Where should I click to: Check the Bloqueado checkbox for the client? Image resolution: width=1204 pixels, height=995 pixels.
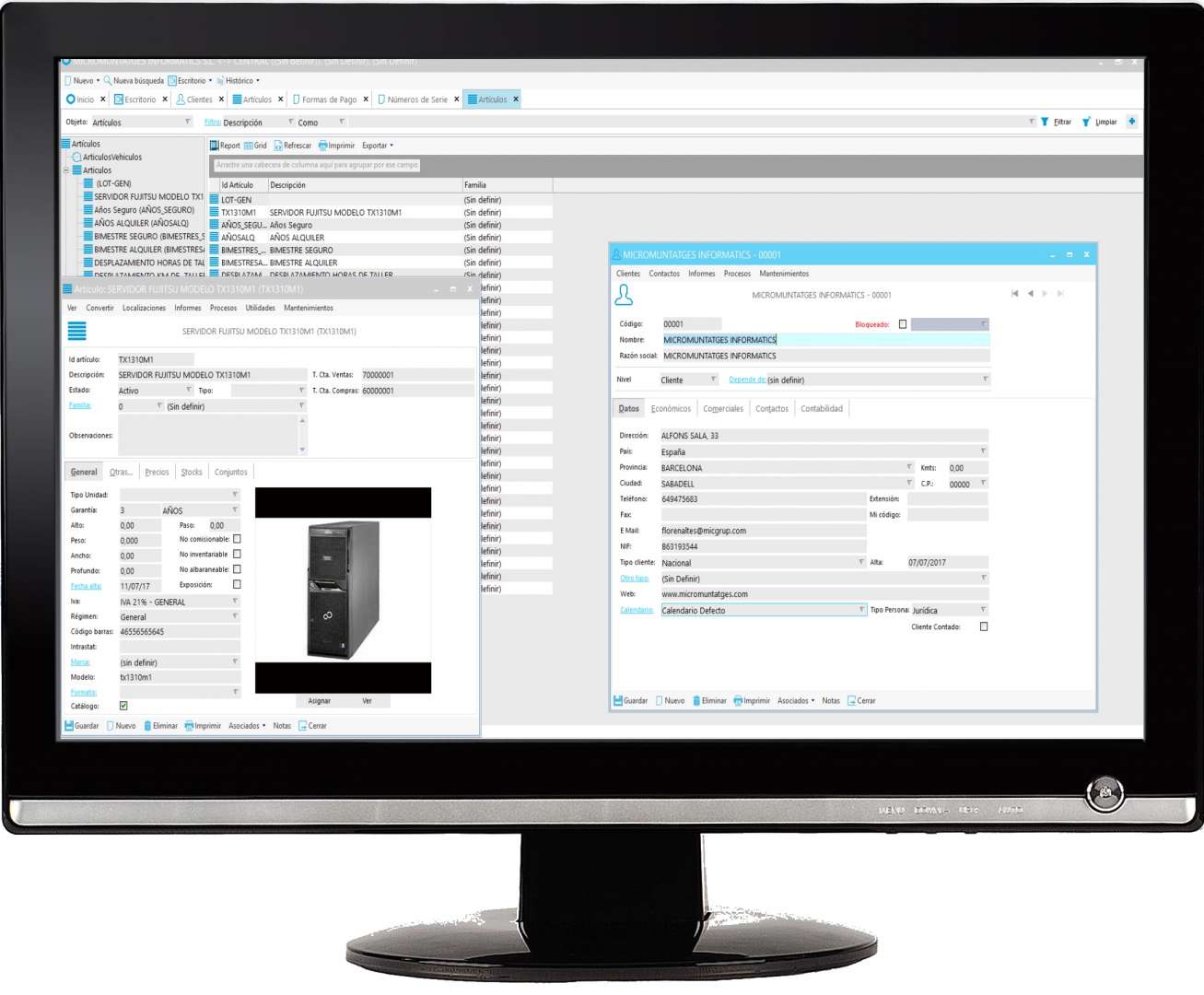(903, 324)
